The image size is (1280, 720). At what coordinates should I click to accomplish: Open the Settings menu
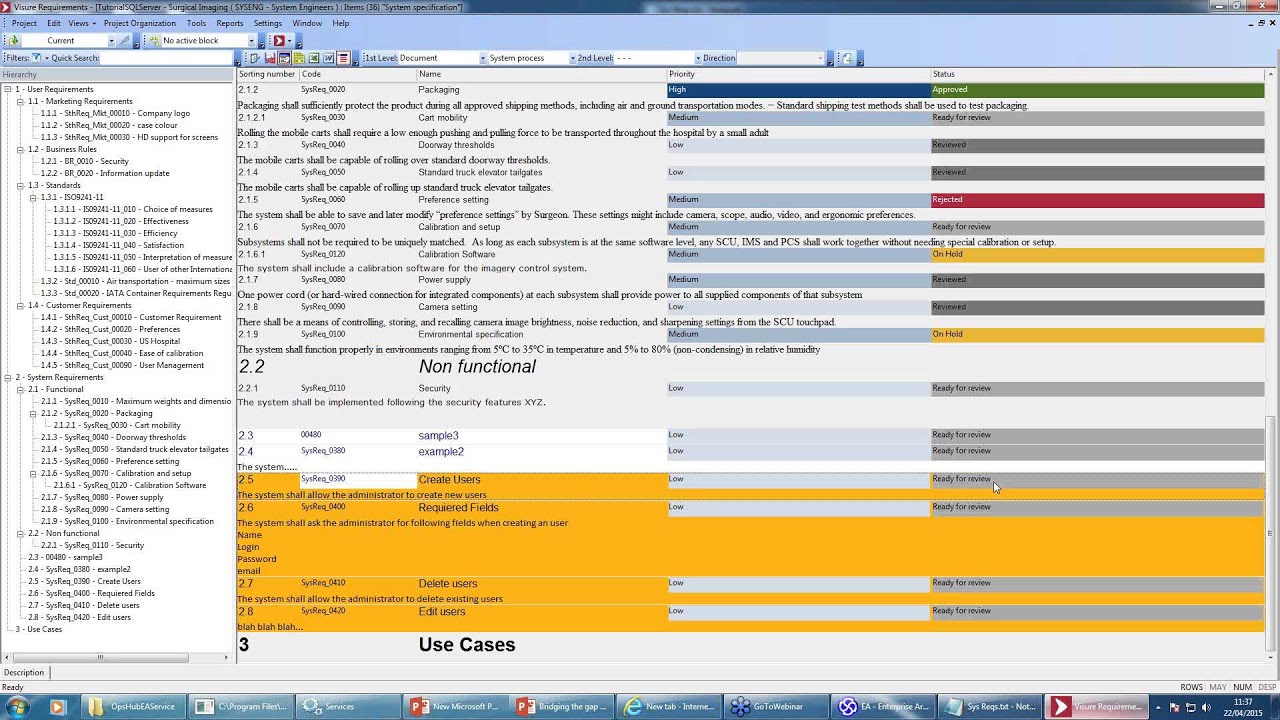point(267,23)
